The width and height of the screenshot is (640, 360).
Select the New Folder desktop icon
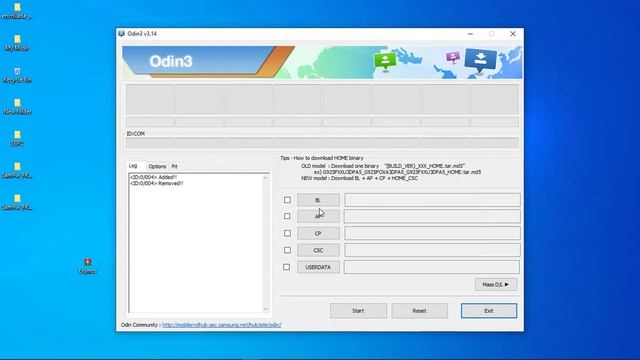[17, 106]
